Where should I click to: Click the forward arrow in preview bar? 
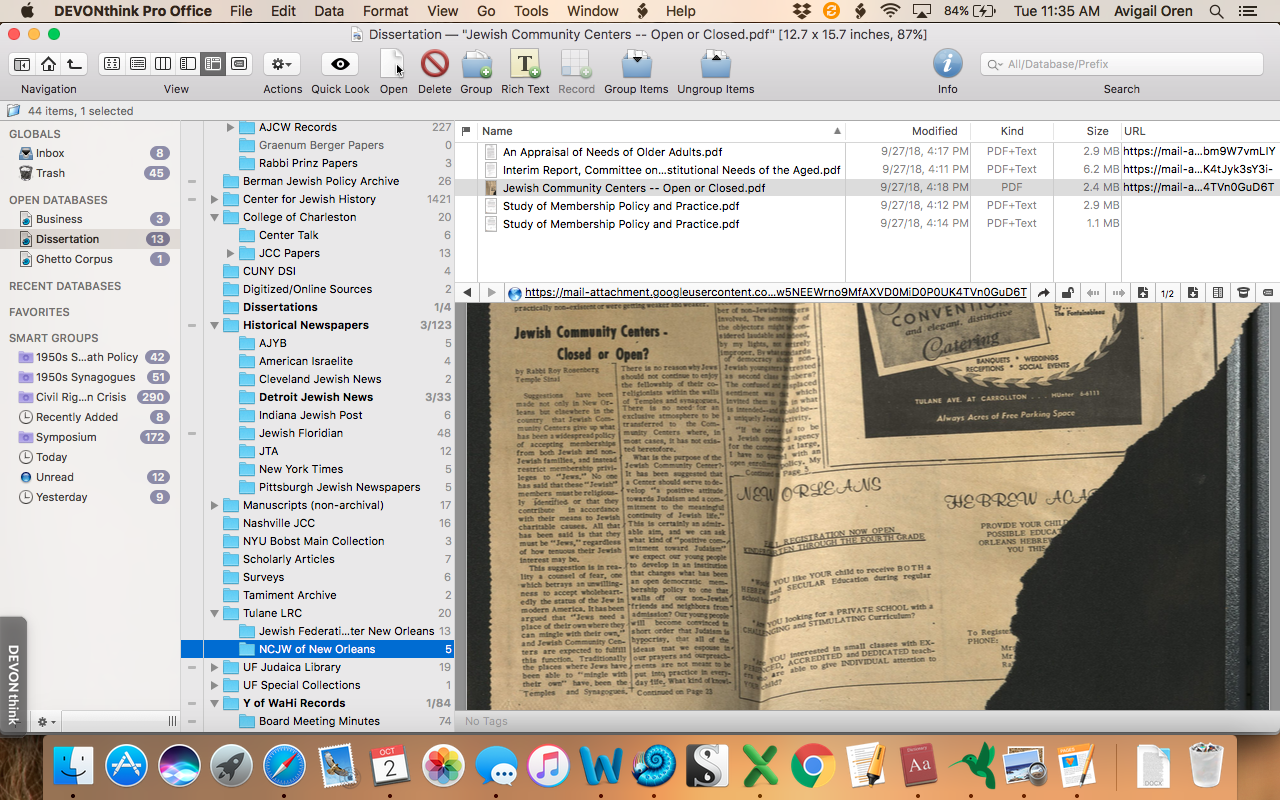point(491,293)
